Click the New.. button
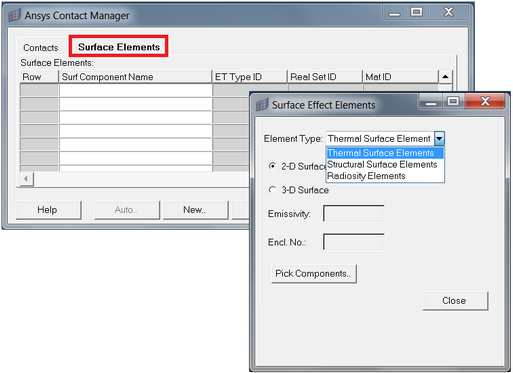 click(195, 210)
